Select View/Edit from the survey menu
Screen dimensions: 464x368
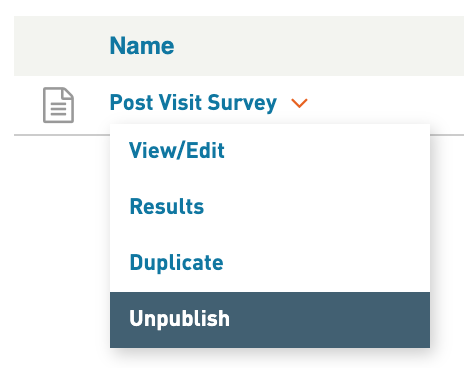270,151
